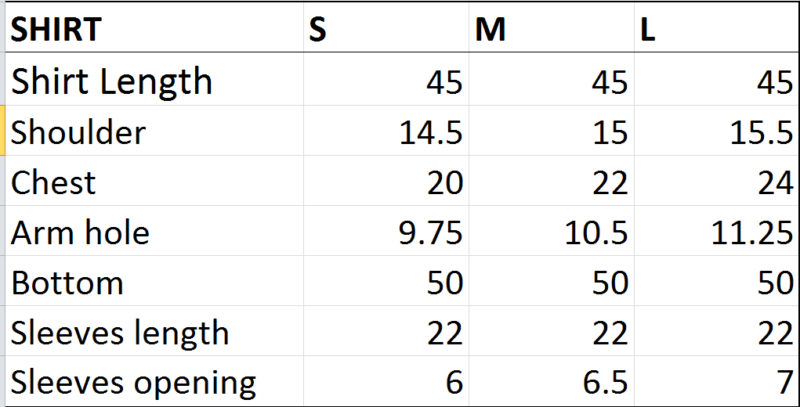Select Chest value 22 for size M

tap(552, 181)
